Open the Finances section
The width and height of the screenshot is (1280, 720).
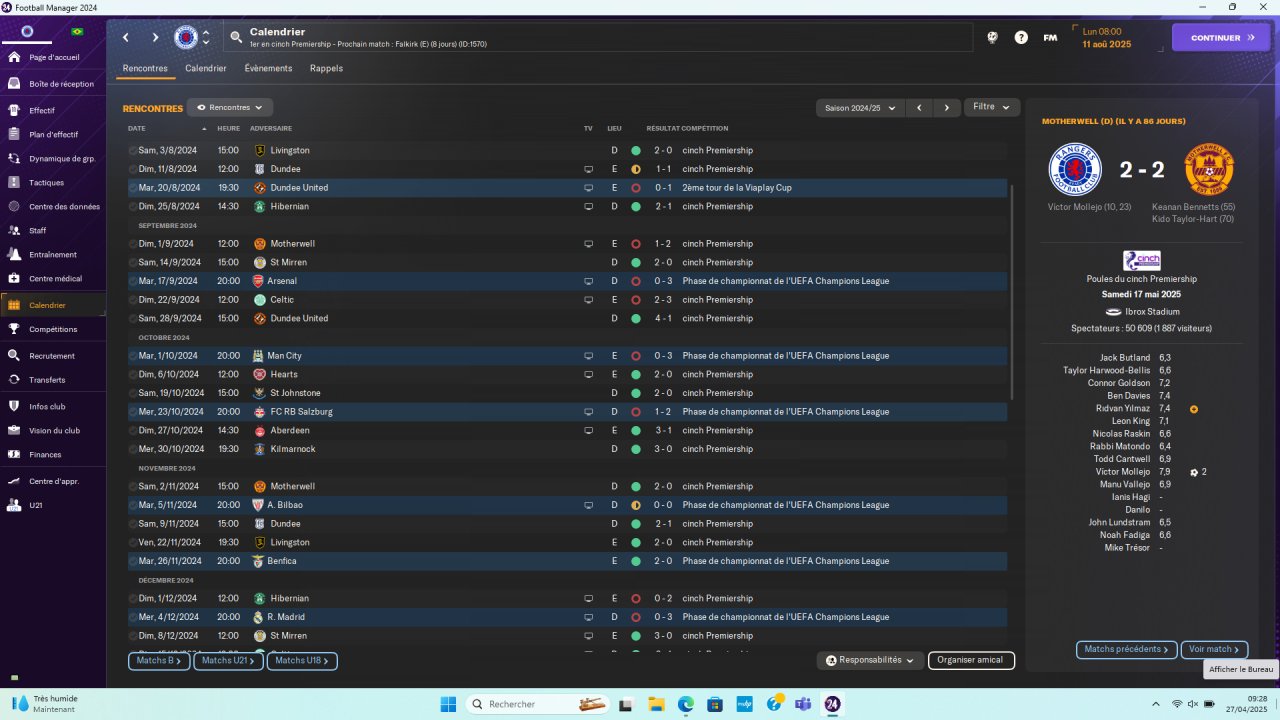(45, 454)
